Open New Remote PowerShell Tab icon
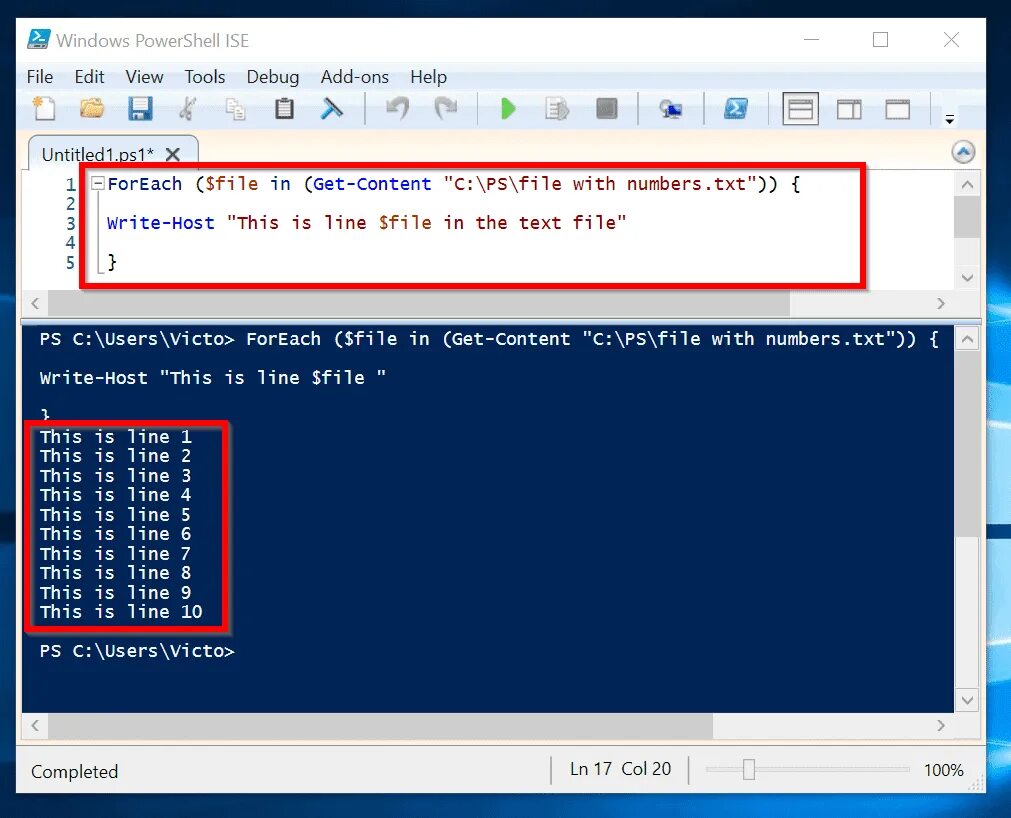Screen dimensions: 1011x818 (x=671, y=109)
